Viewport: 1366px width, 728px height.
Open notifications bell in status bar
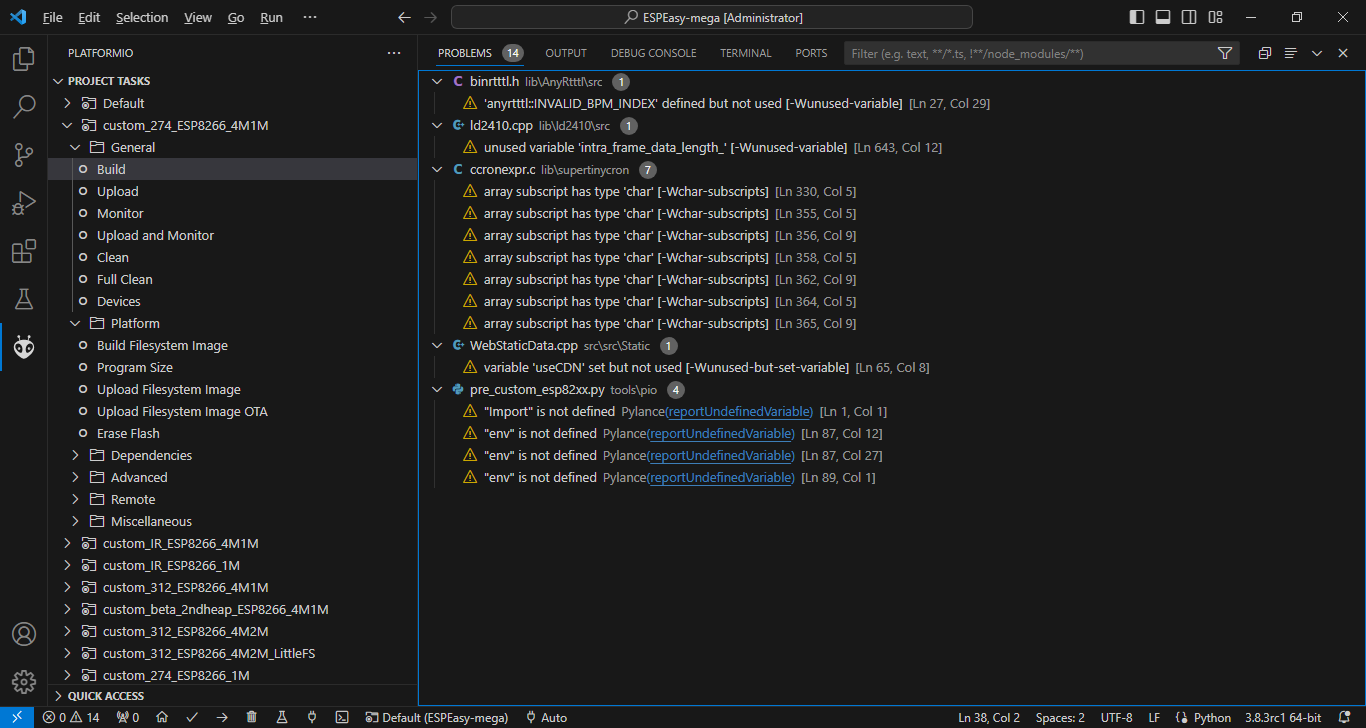(1345, 717)
